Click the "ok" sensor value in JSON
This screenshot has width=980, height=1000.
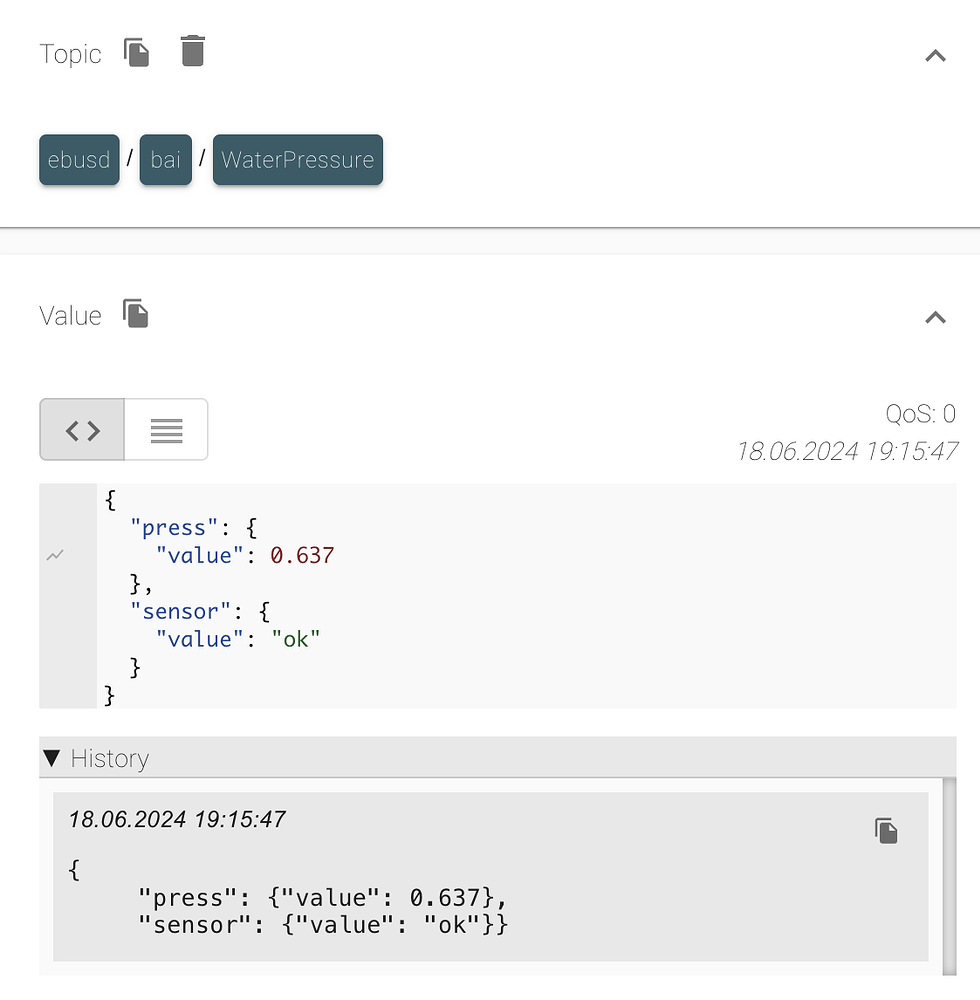296,639
